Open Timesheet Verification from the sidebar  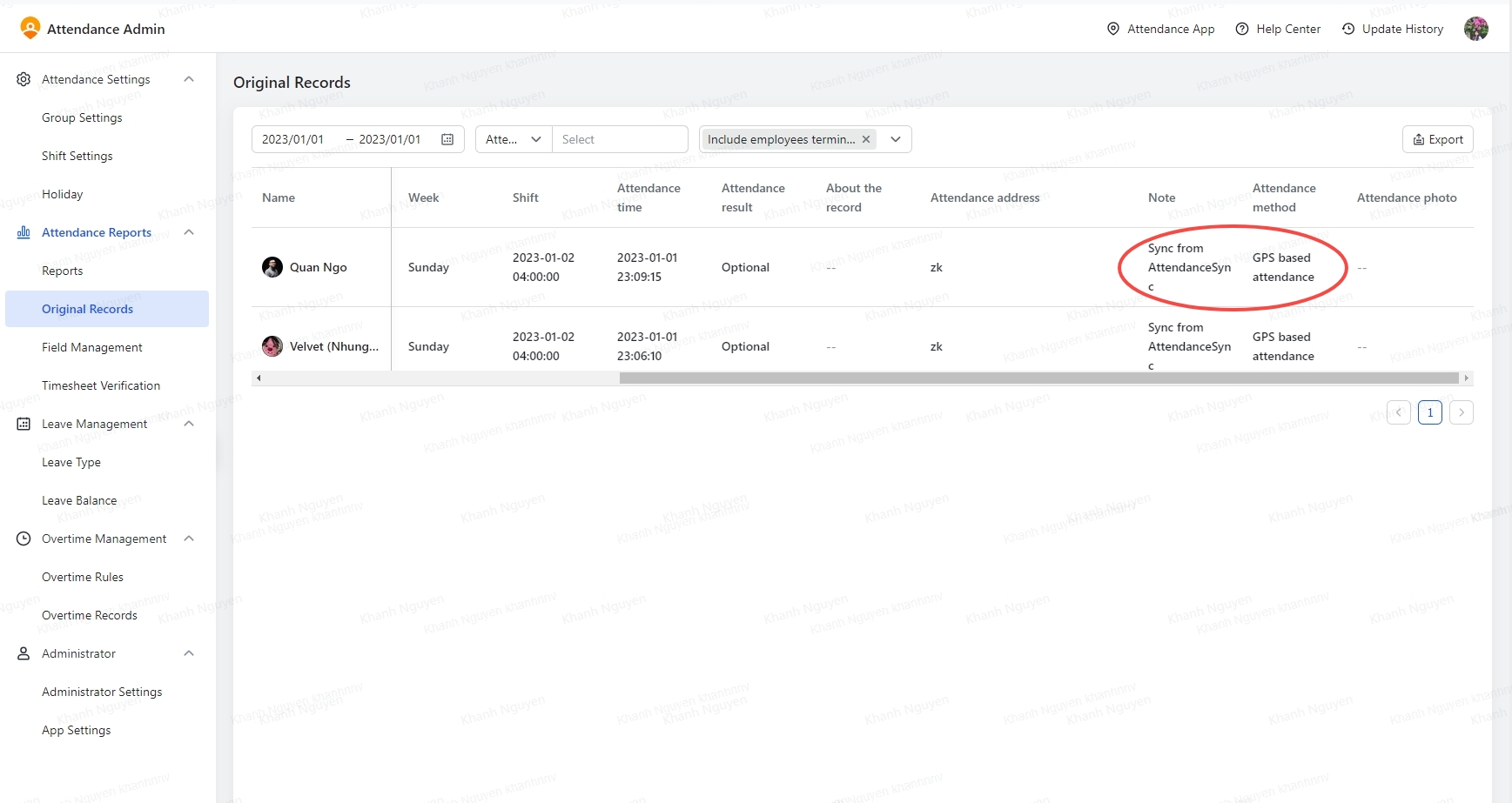(x=101, y=385)
